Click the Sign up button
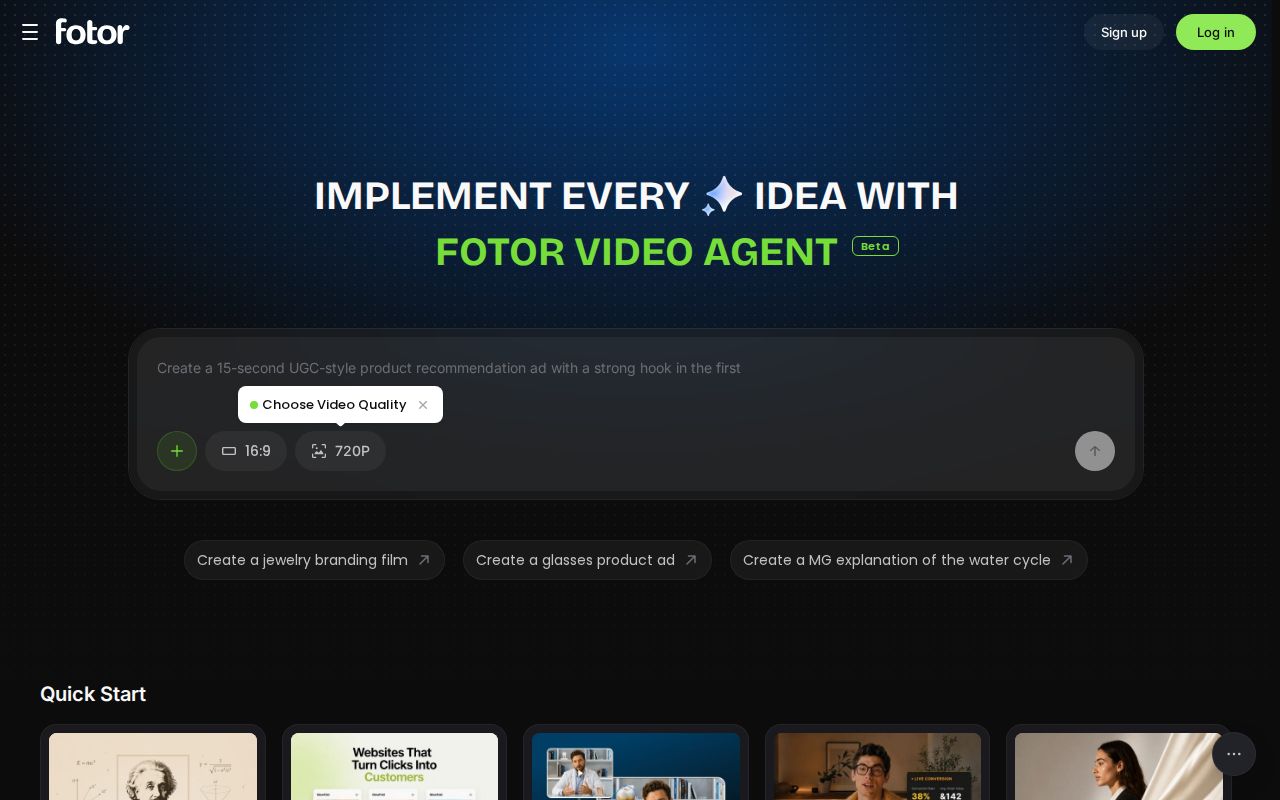This screenshot has width=1280, height=800. point(1124,32)
